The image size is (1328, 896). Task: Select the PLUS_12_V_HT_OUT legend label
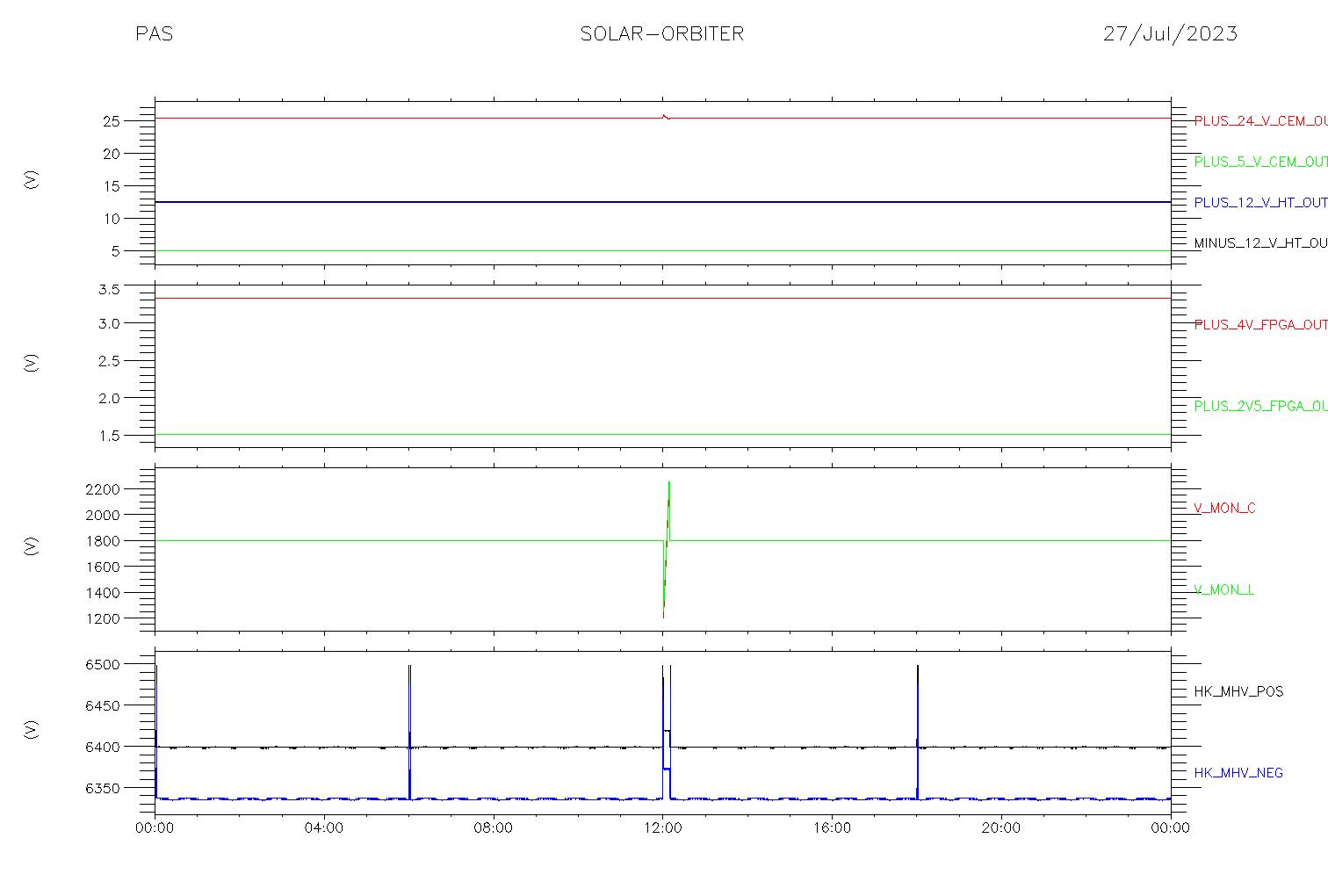tap(1260, 202)
